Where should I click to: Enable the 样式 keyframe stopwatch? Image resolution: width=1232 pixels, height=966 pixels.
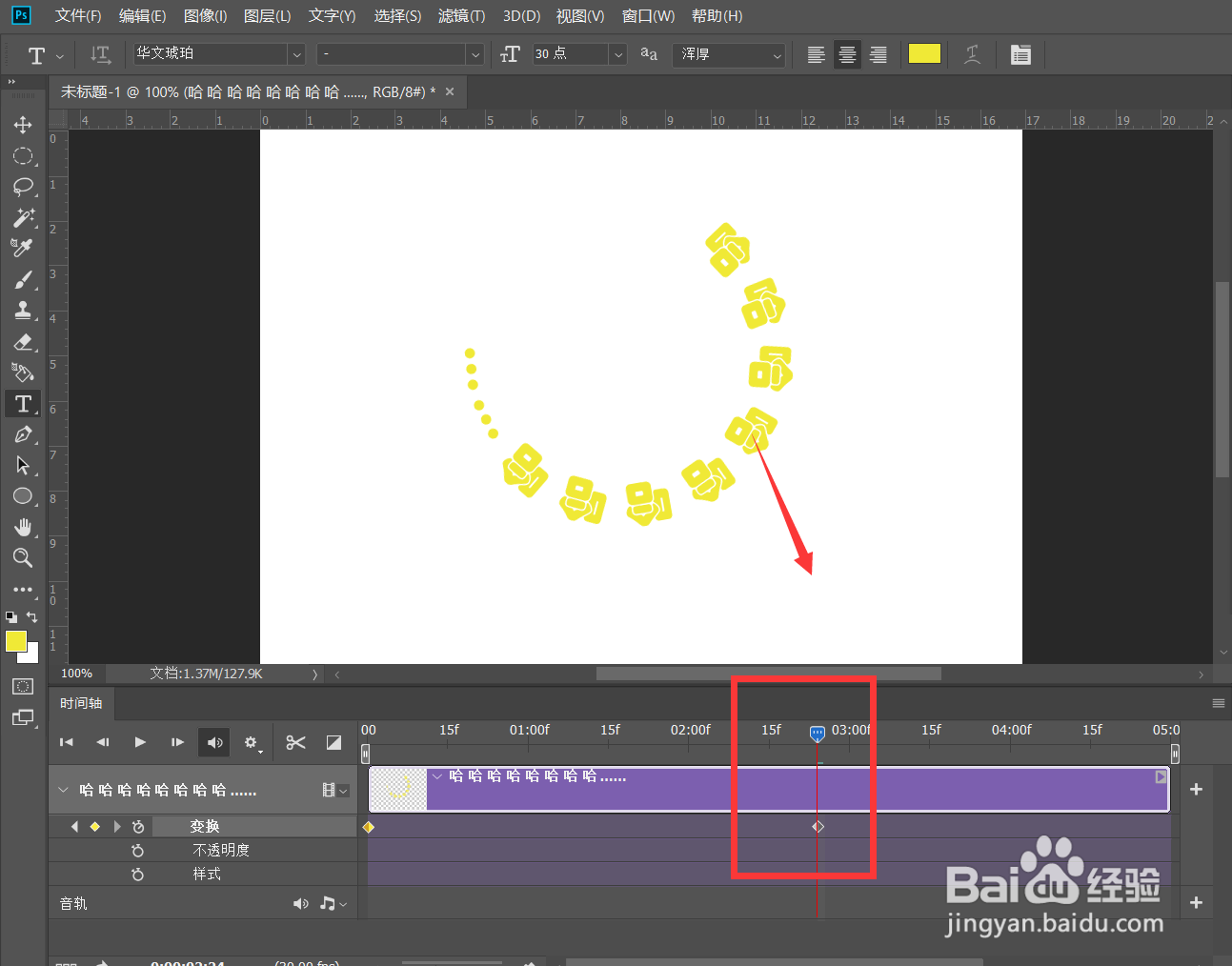pyautogui.click(x=138, y=875)
